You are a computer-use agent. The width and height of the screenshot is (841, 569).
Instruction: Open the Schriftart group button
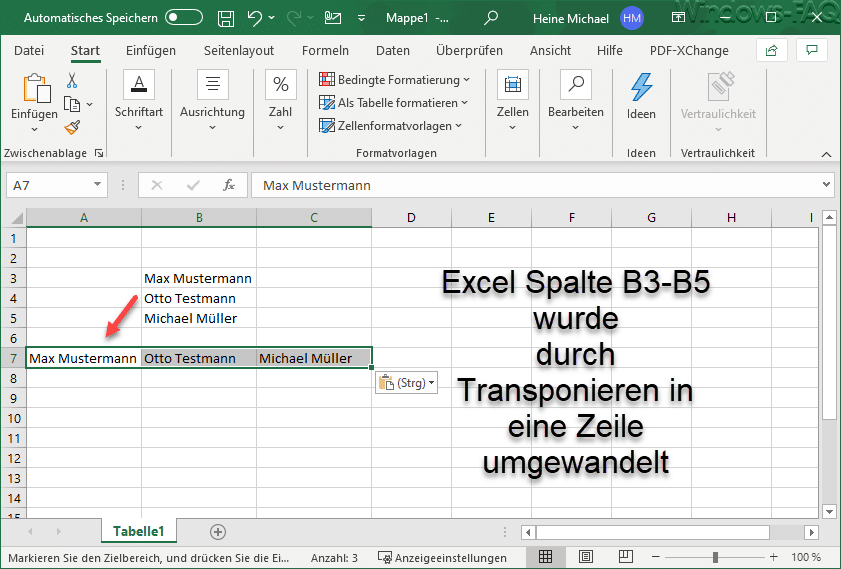(139, 101)
